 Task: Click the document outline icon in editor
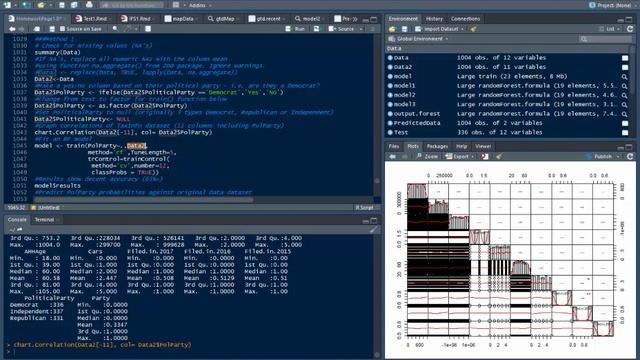pos(372,29)
